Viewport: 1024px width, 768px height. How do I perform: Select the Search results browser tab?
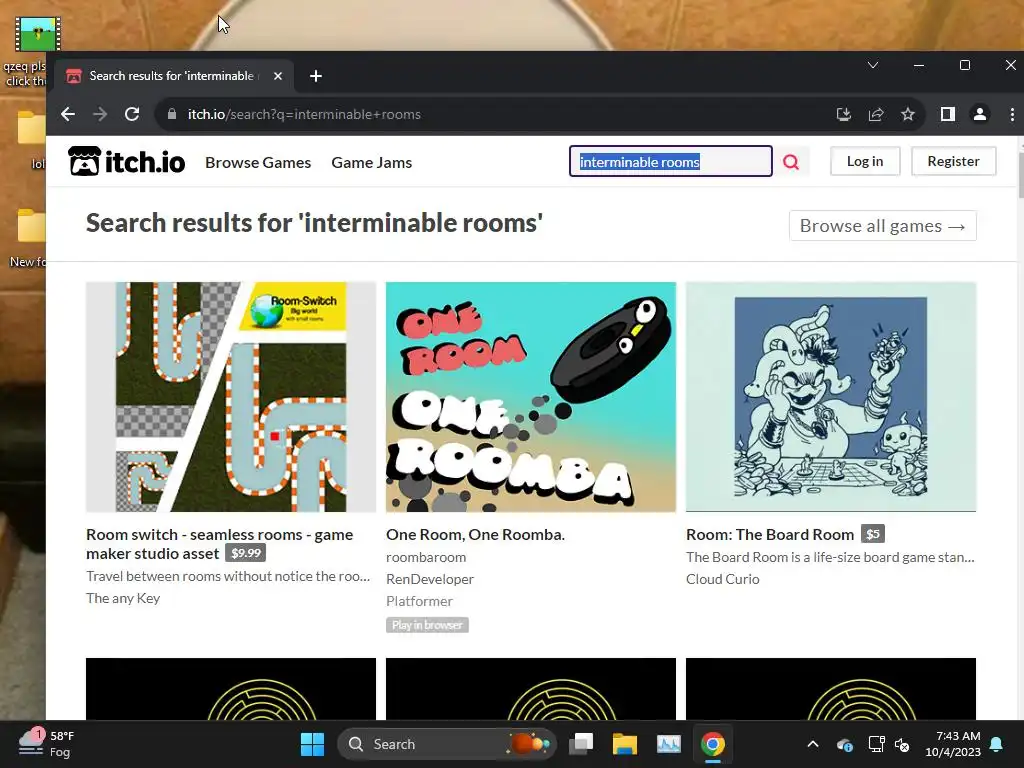[x=173, y=76]
